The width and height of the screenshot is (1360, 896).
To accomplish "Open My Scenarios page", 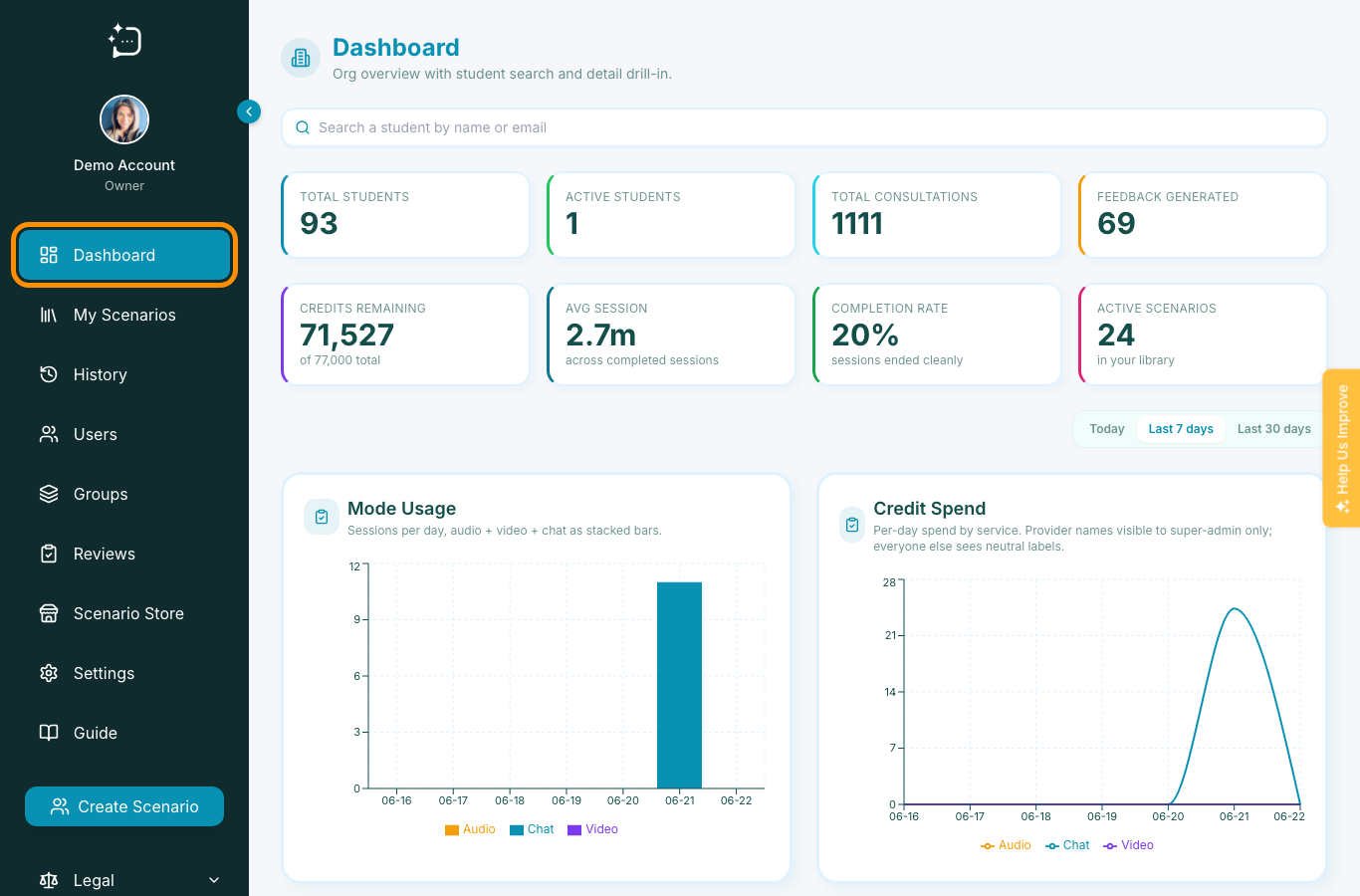I will click(124, 315).
